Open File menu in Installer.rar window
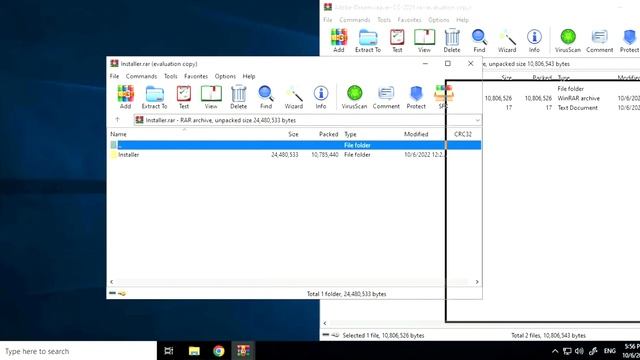The height and width of the screenshot is (360, 640). [114, 76]
